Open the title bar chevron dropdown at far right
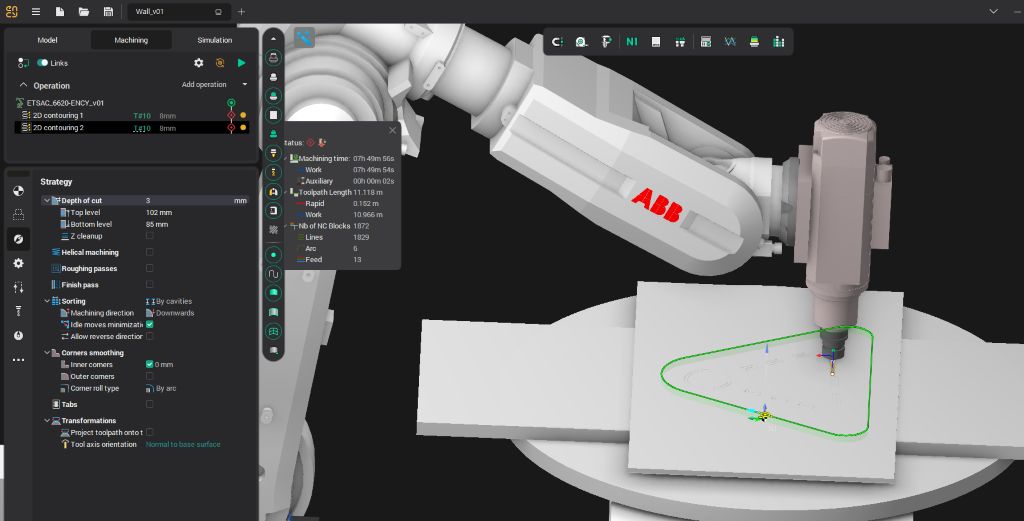Screen dimensions: 1024x521 coord(993,11)
